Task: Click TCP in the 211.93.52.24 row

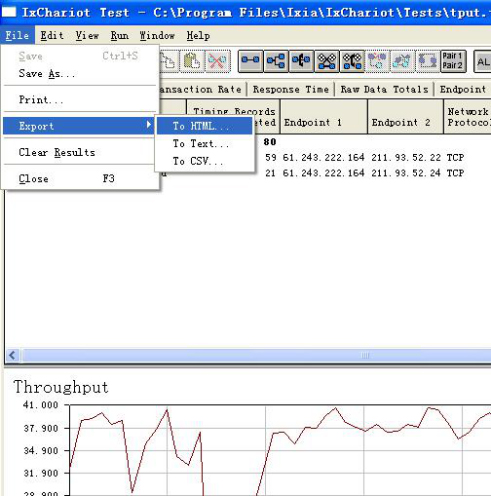Action: point(455,173)
